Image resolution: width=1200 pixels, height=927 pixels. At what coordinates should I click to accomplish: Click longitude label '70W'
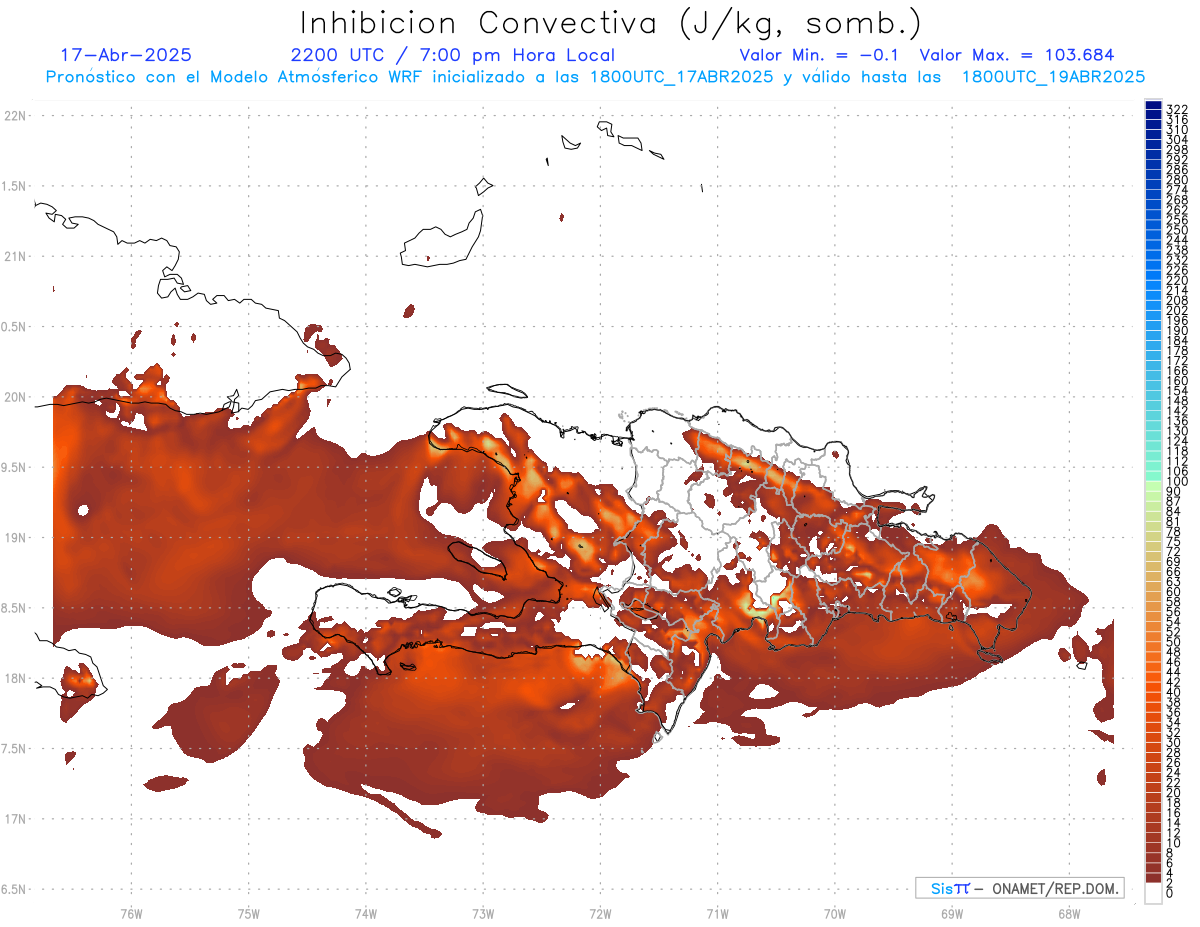(x=834, y=913)
